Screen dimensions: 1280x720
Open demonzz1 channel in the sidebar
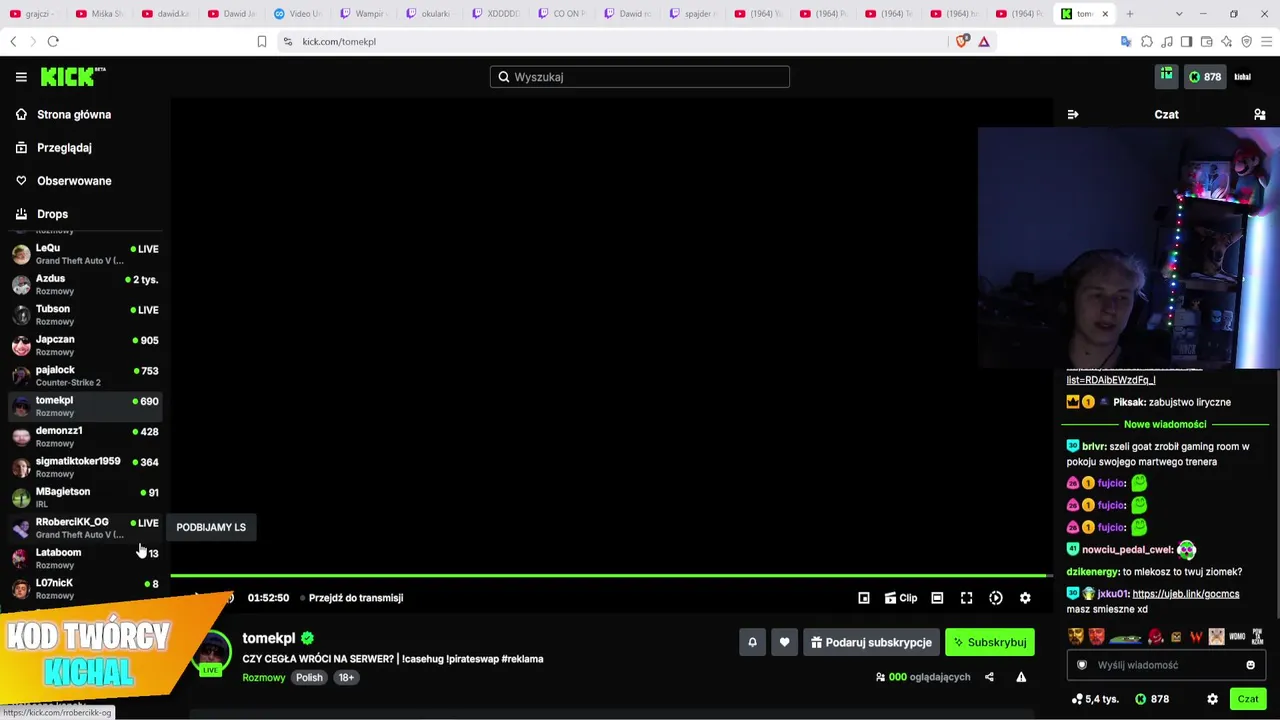[x=85, y=437]
